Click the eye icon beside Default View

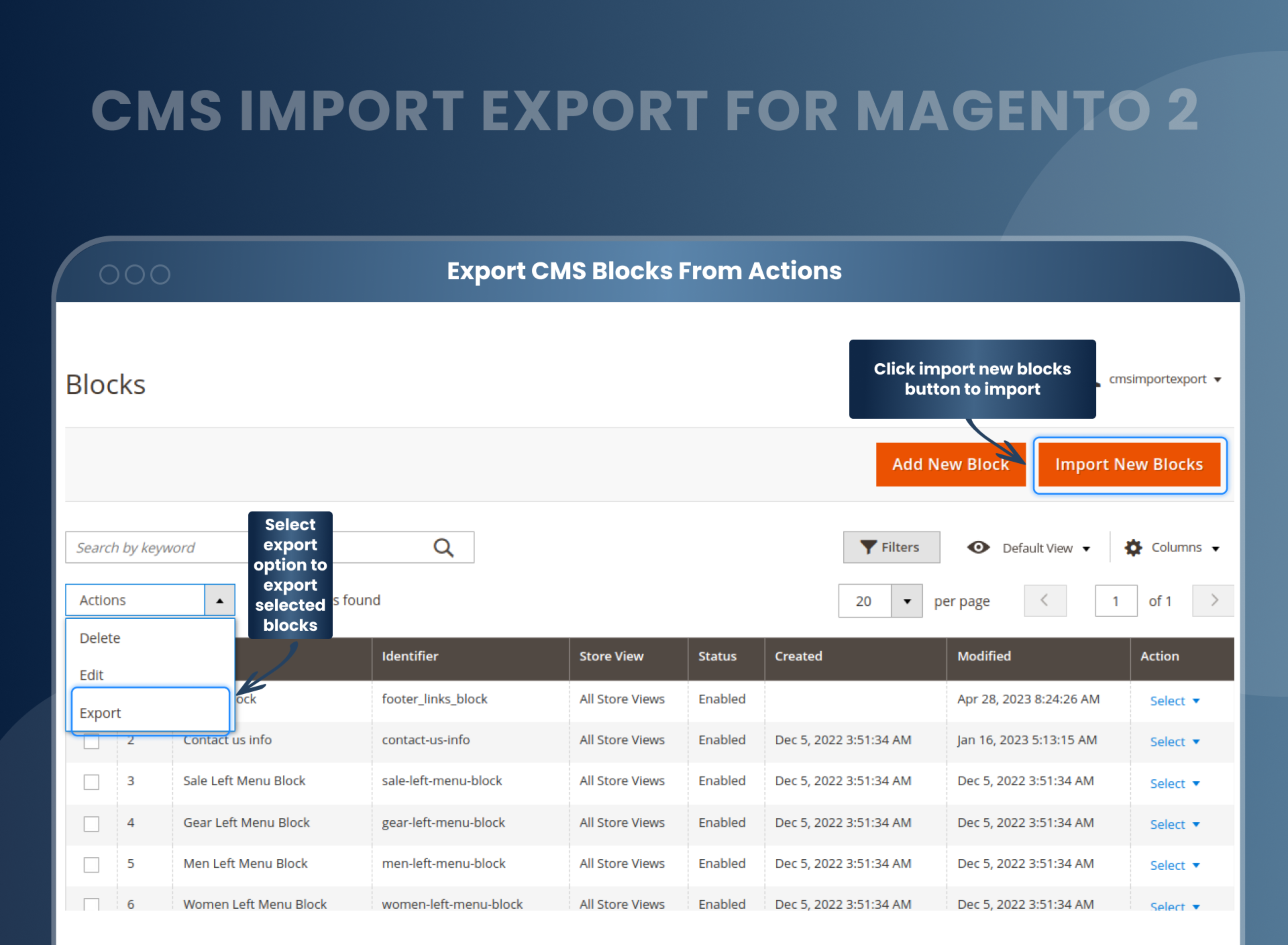pos(979,547)
